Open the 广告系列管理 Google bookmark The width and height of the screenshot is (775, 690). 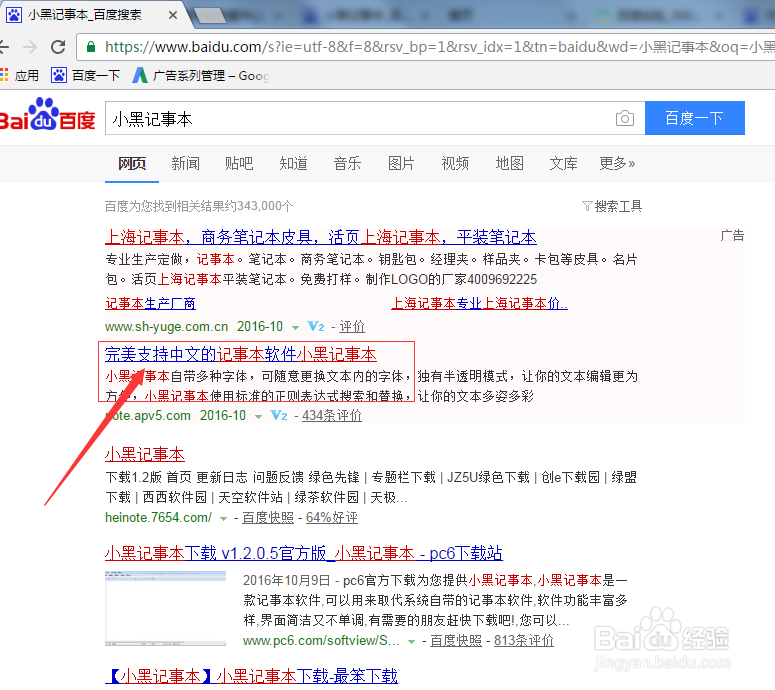point(201,75)
